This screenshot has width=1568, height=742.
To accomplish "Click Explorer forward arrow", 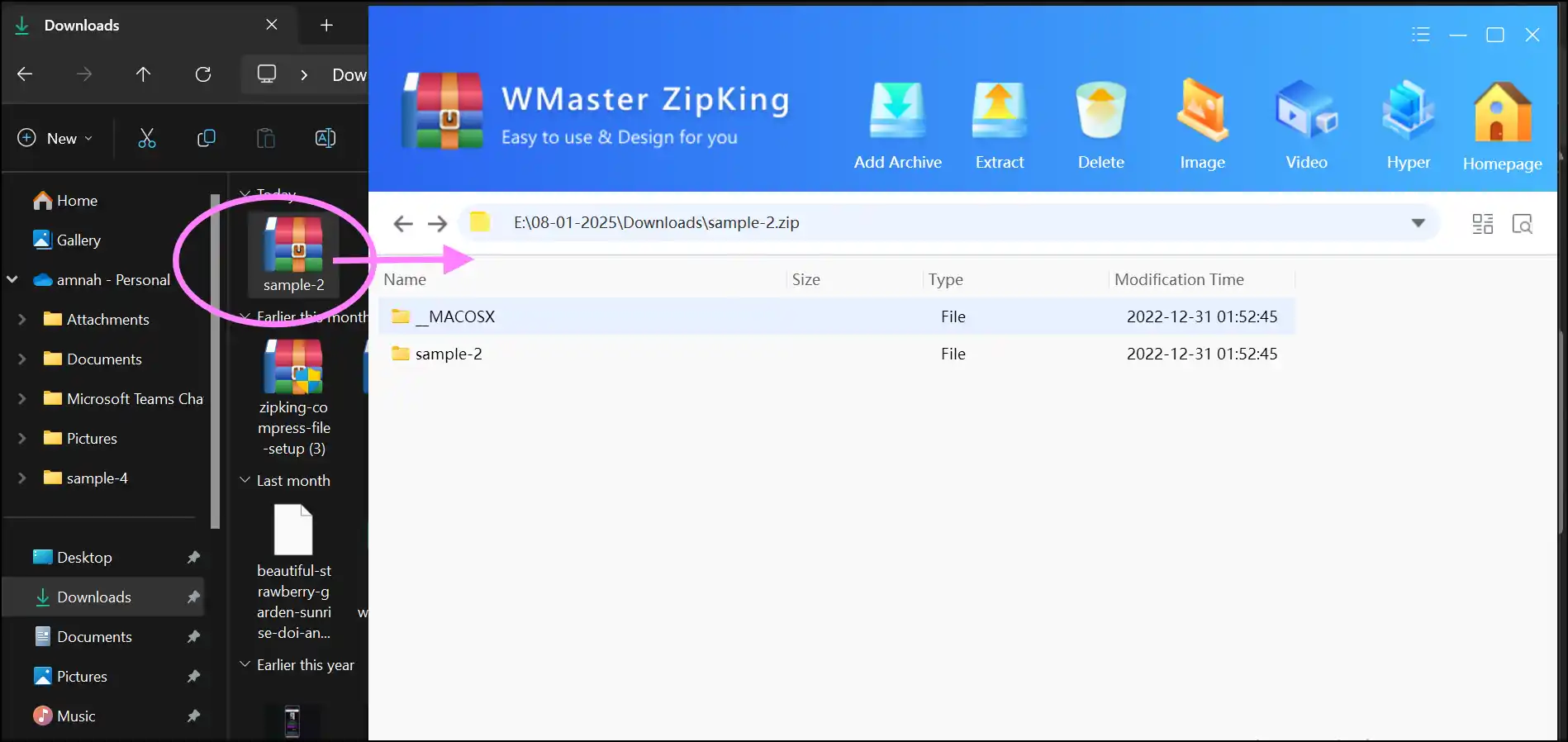I will pos(84,74).
